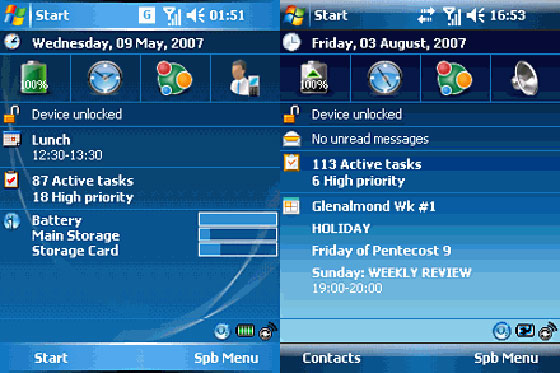Open the colored spheres icon on right screen
Image resolution: width=560 pixels, height=373 pixels.
click(x=455, y=78)
